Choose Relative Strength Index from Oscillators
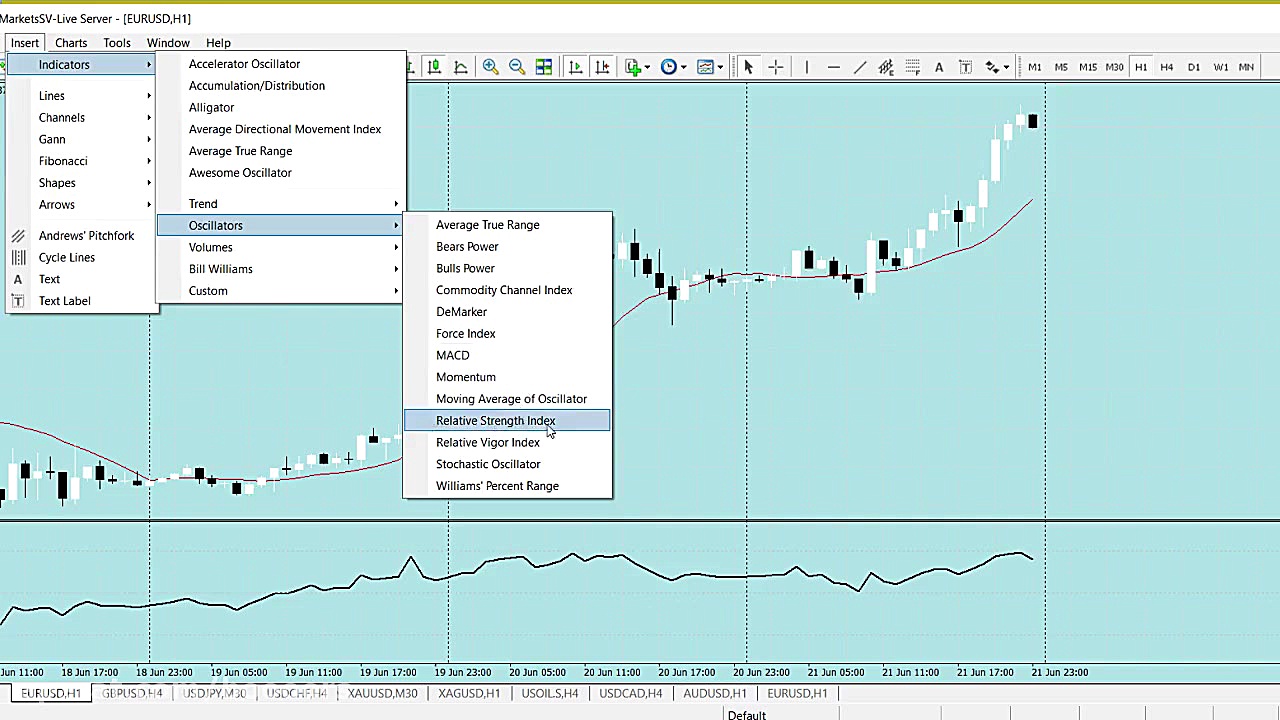 (x=495, y=421)
